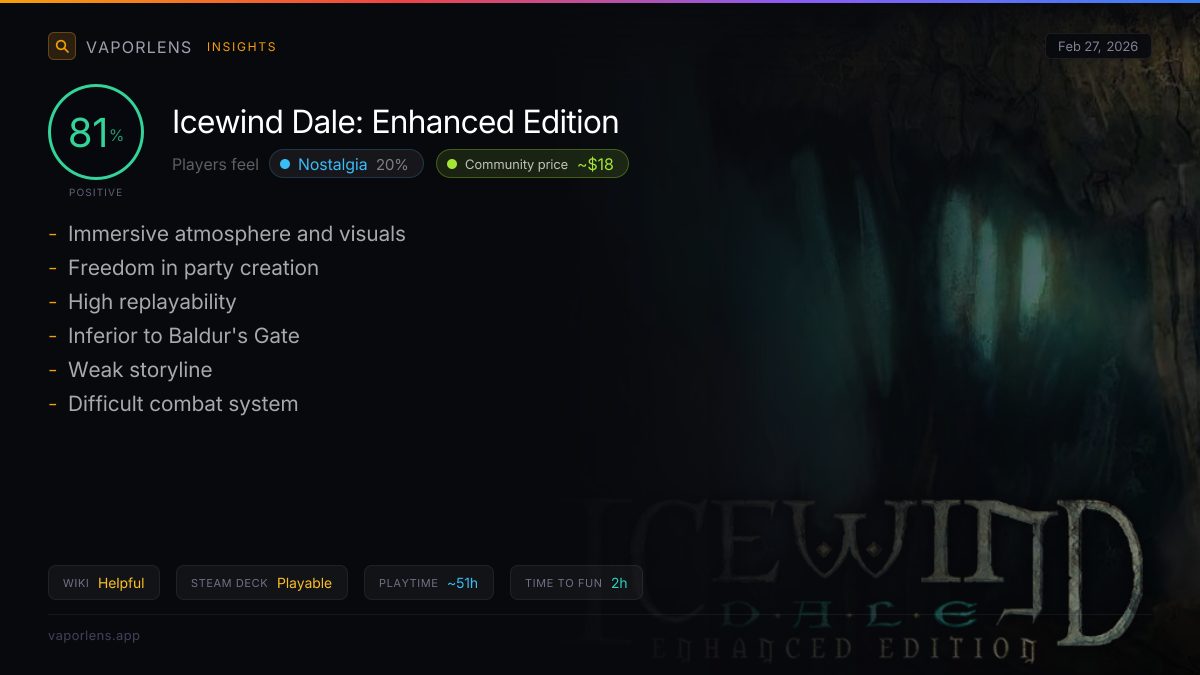Click the Playtime ~51h badge
This screenshot has height=675, width=1200.
429,583
